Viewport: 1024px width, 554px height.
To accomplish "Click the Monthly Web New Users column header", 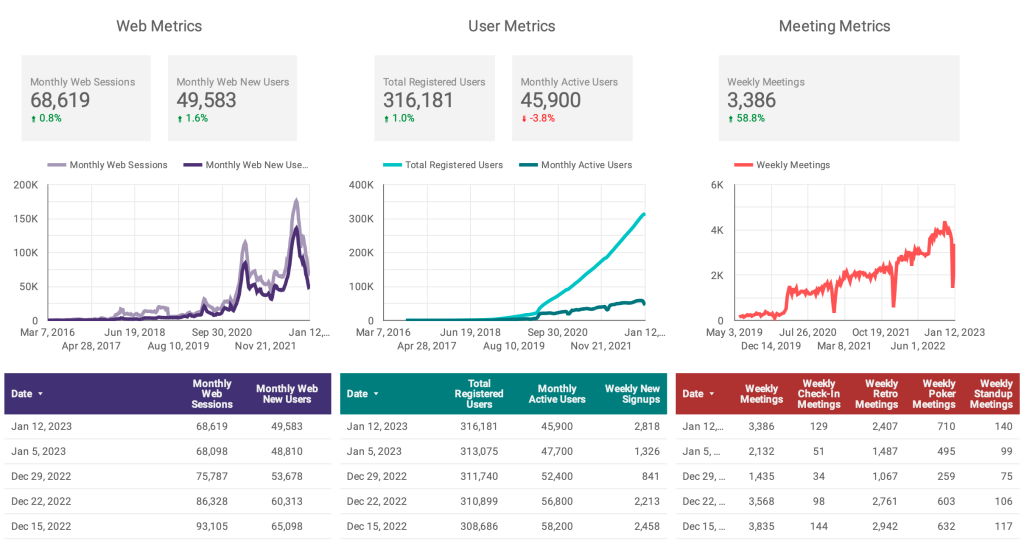I will pos(287,394).
